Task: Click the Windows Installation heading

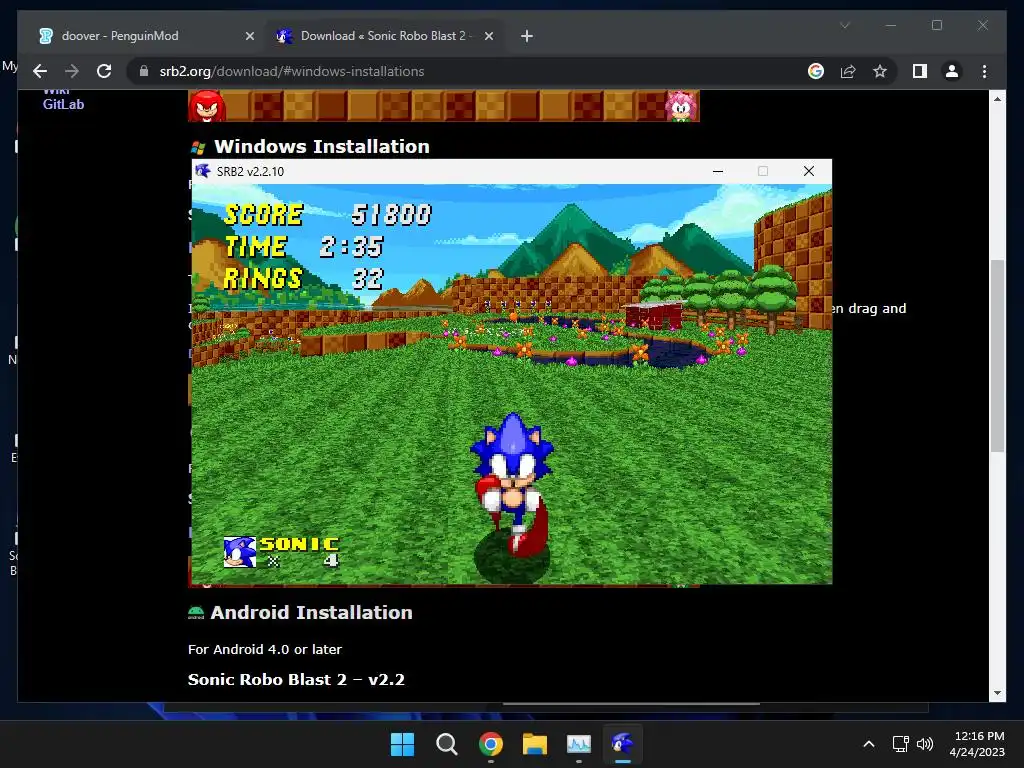Action: coord(322,146)
